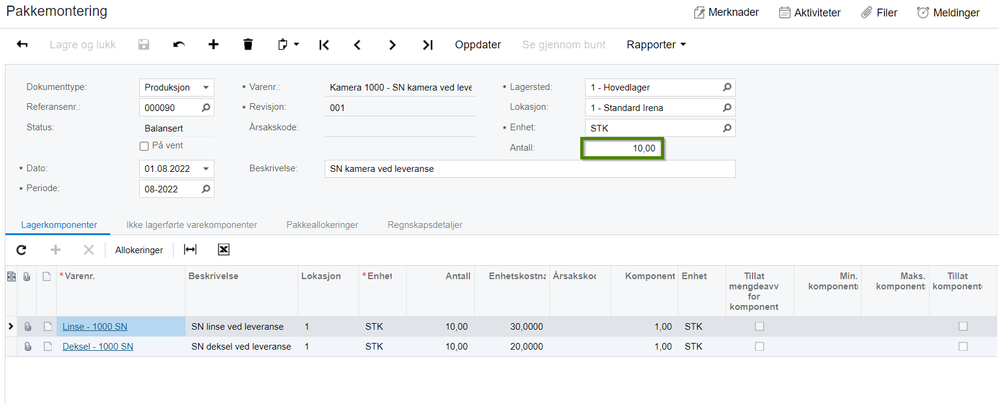The height and width of the screenshot is (404, 999).
Task: Click paperclip icon in Linse row
Action: coord(27,327)
